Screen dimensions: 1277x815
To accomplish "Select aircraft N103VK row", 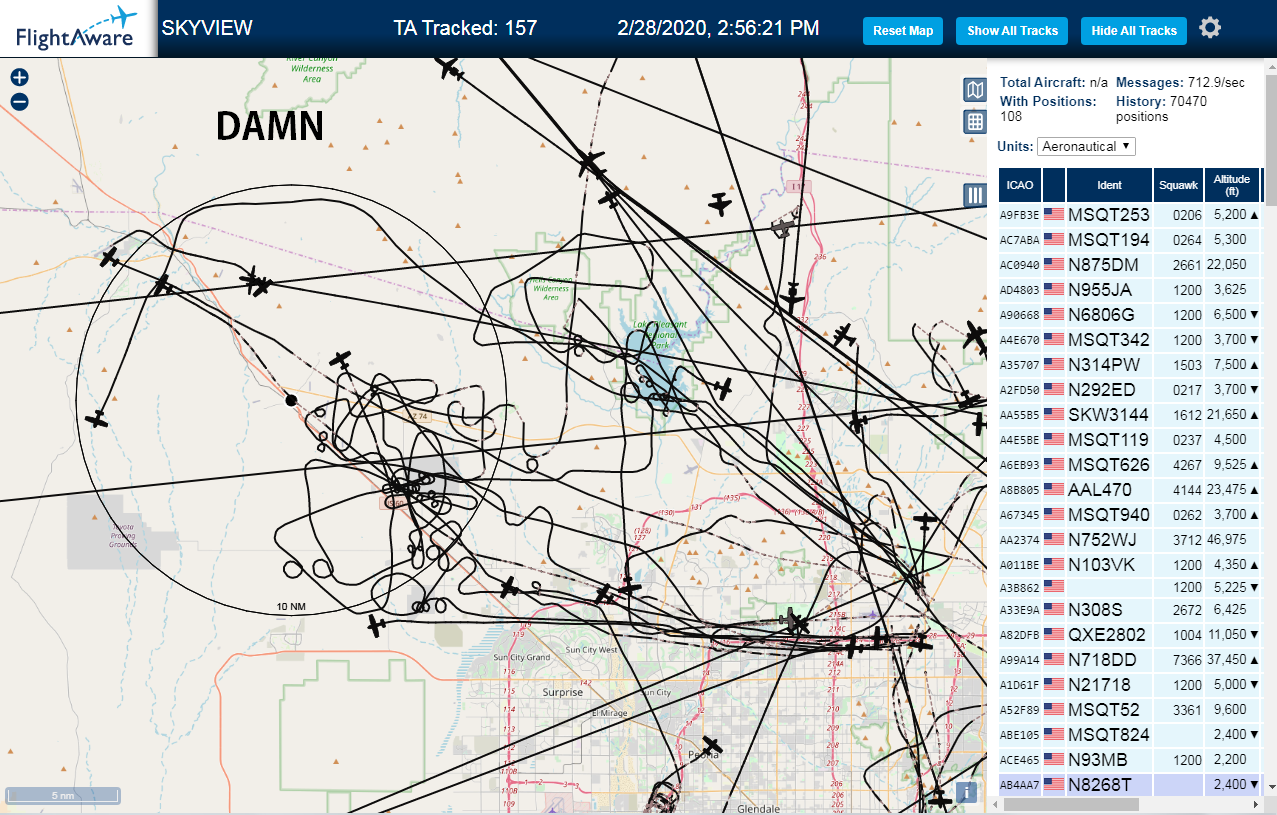I will click(x=1130, y=564).
